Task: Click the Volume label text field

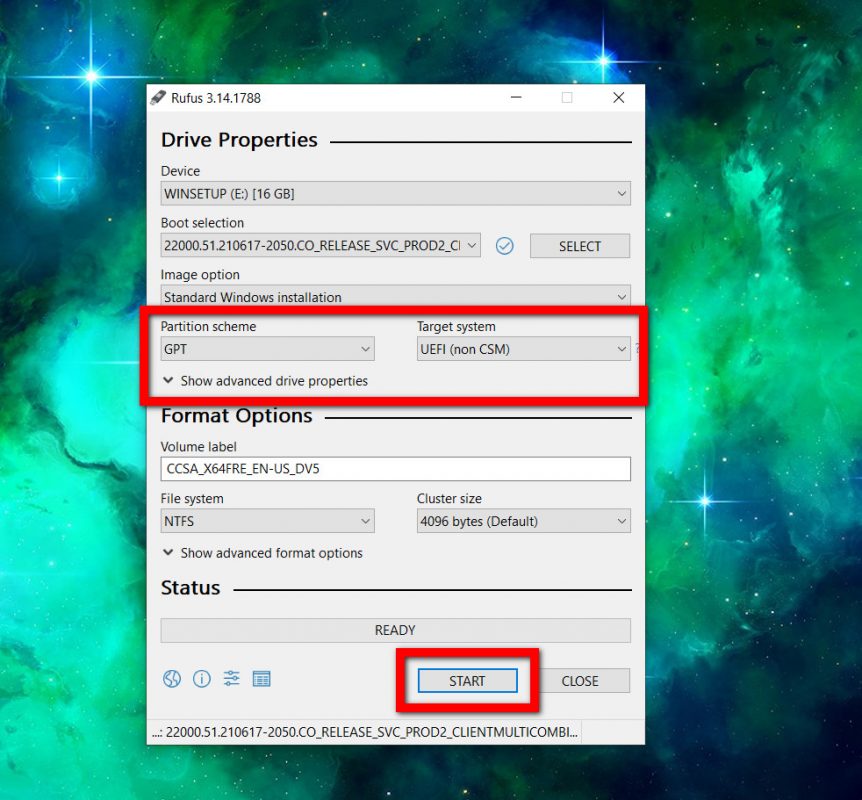Action: tap(395, 469)
